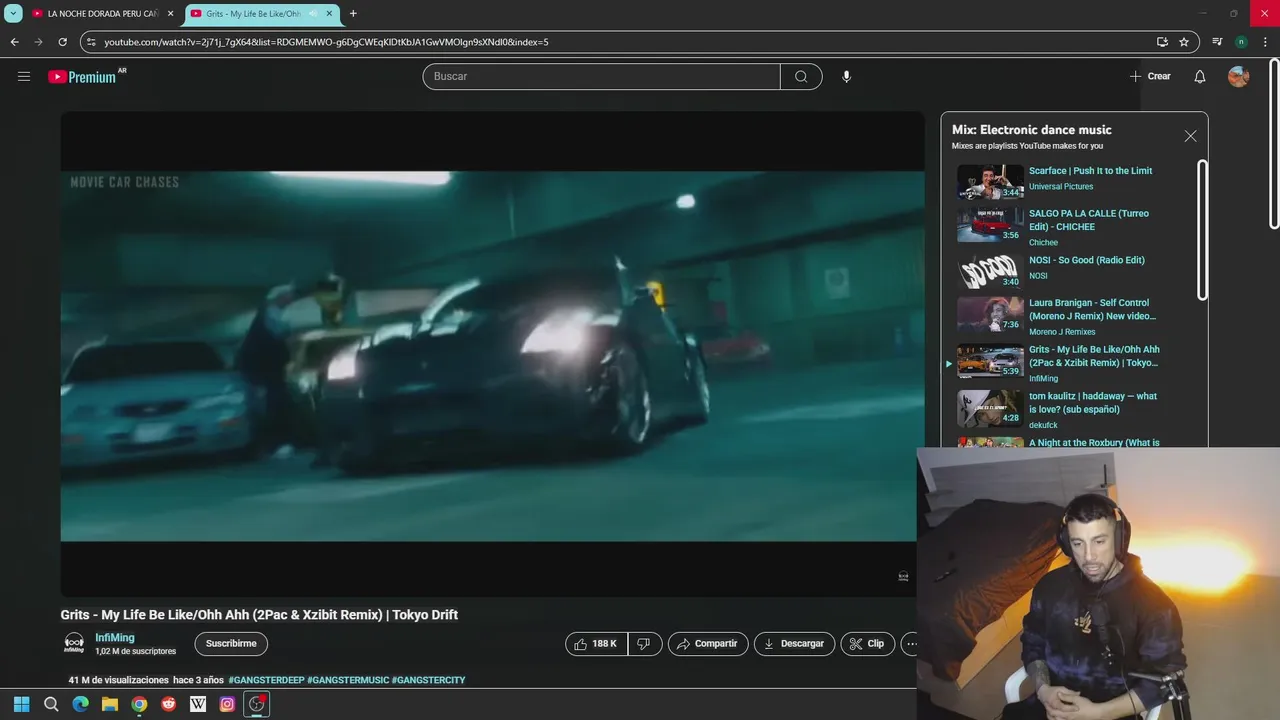This screenshot has width=1280, height=720.
Task: Launch Microsoft Edge from taskbar
Action: point(80,704)
